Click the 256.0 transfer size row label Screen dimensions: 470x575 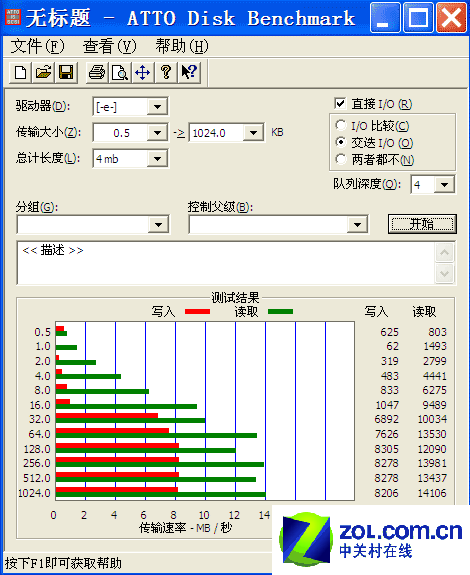pyautogui.click(x=37, y=463)
